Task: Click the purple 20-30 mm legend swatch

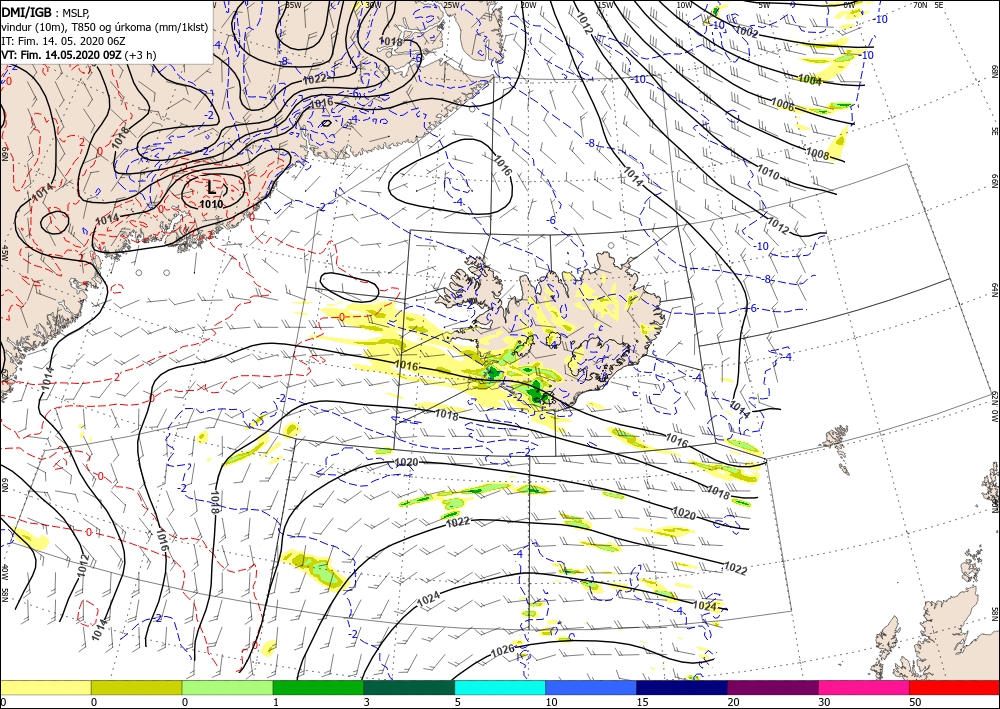Action: pyautogui.click(x=773, y=687)
